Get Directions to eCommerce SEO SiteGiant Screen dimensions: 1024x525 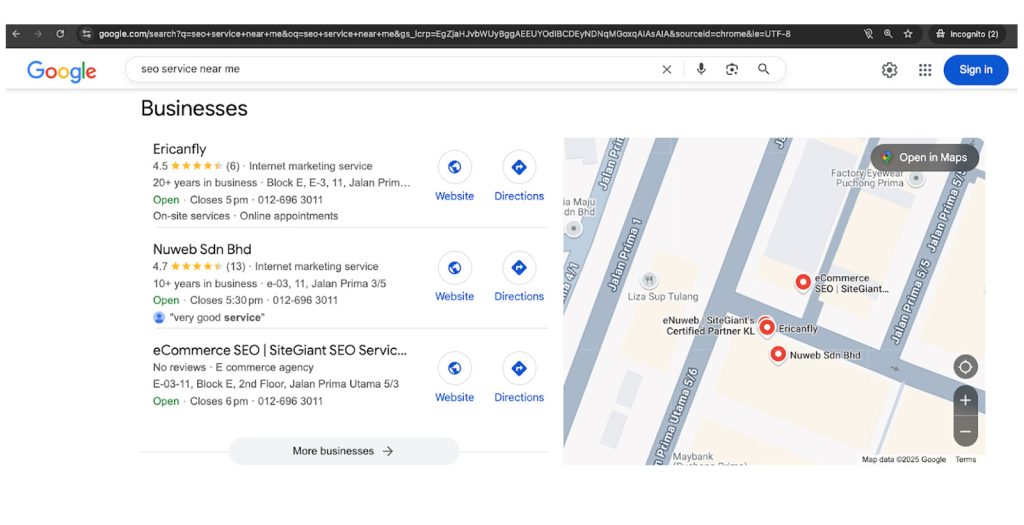click(x=519, y=368)
